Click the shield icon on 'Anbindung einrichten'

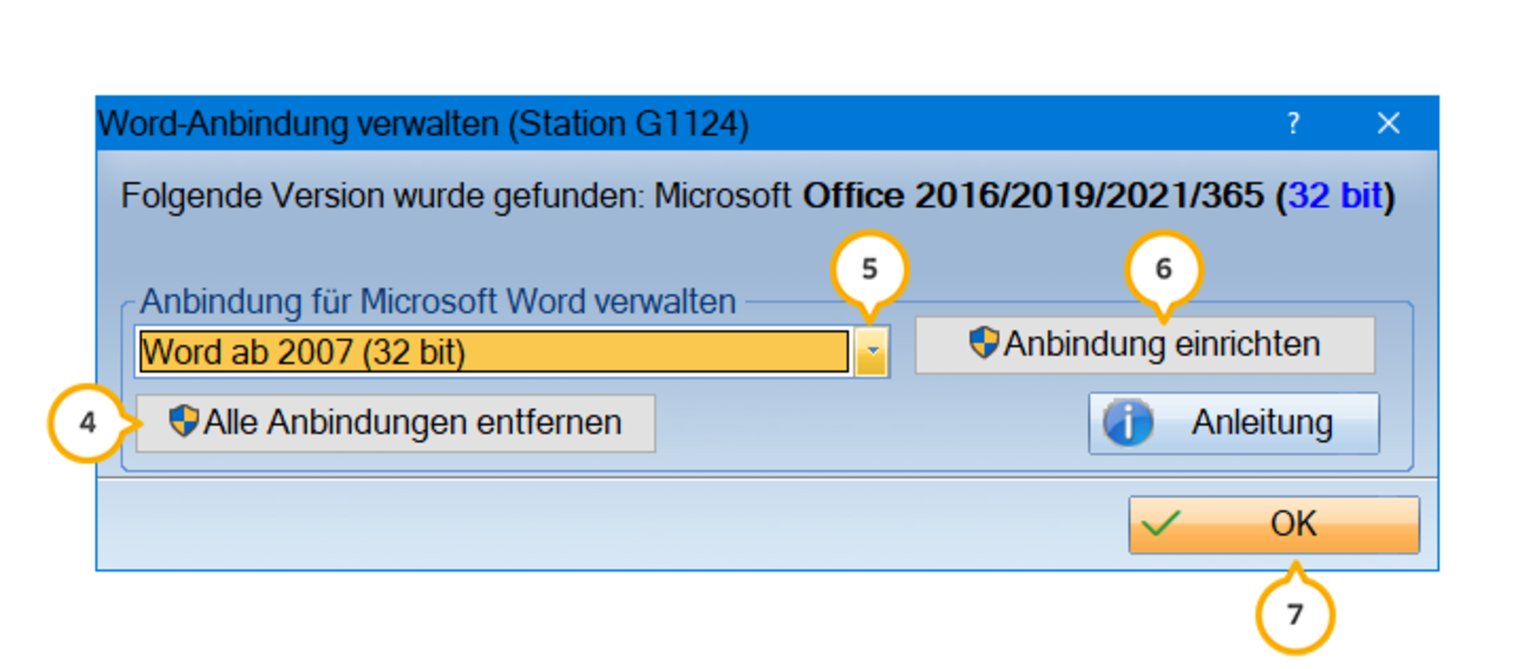[x=984, y=344]
